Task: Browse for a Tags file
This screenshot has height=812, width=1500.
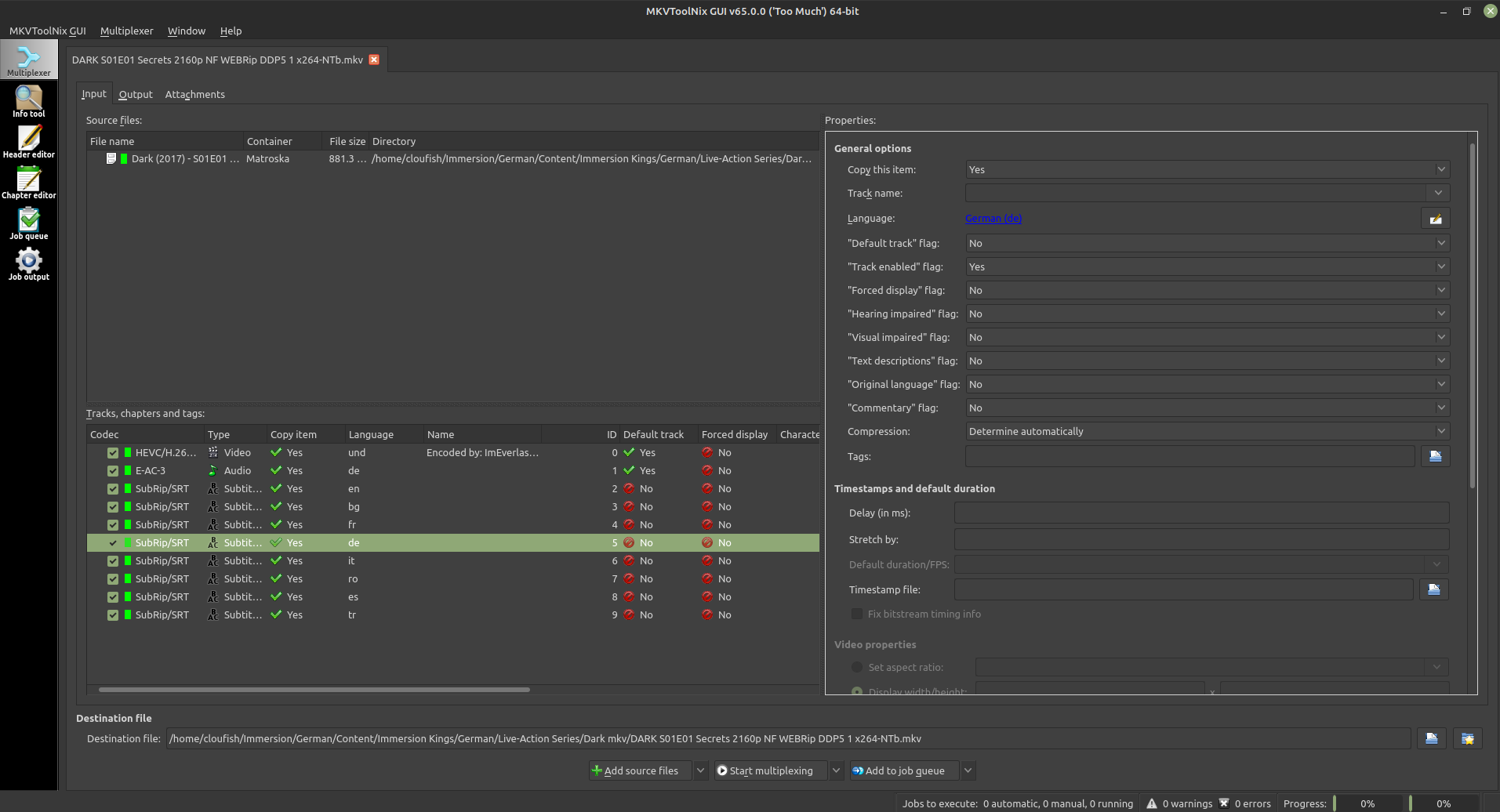Action: [1436, 455]
